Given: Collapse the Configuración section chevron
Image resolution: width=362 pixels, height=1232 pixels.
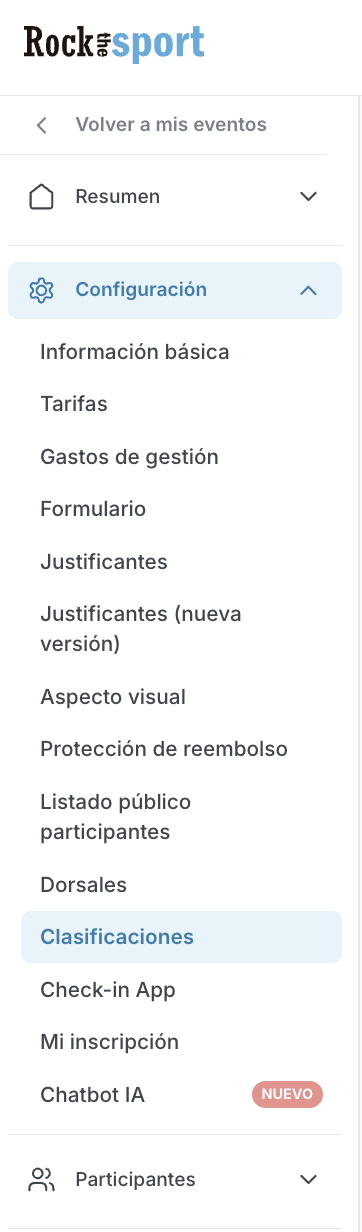Looking at the screenshot, I should tap(308, 290).
